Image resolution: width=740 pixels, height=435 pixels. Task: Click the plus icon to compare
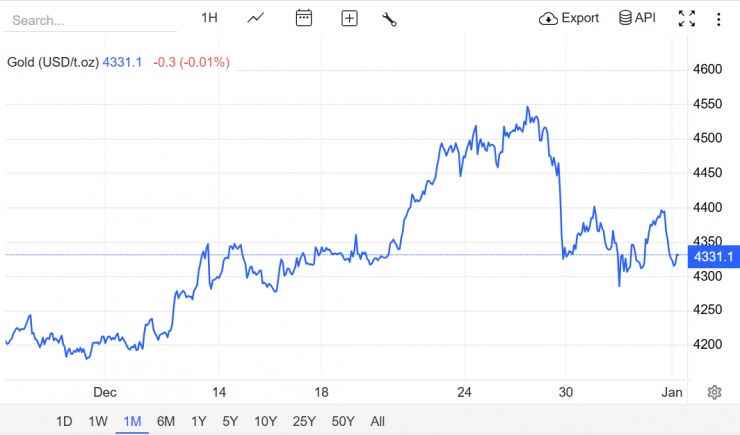(349, 18)
